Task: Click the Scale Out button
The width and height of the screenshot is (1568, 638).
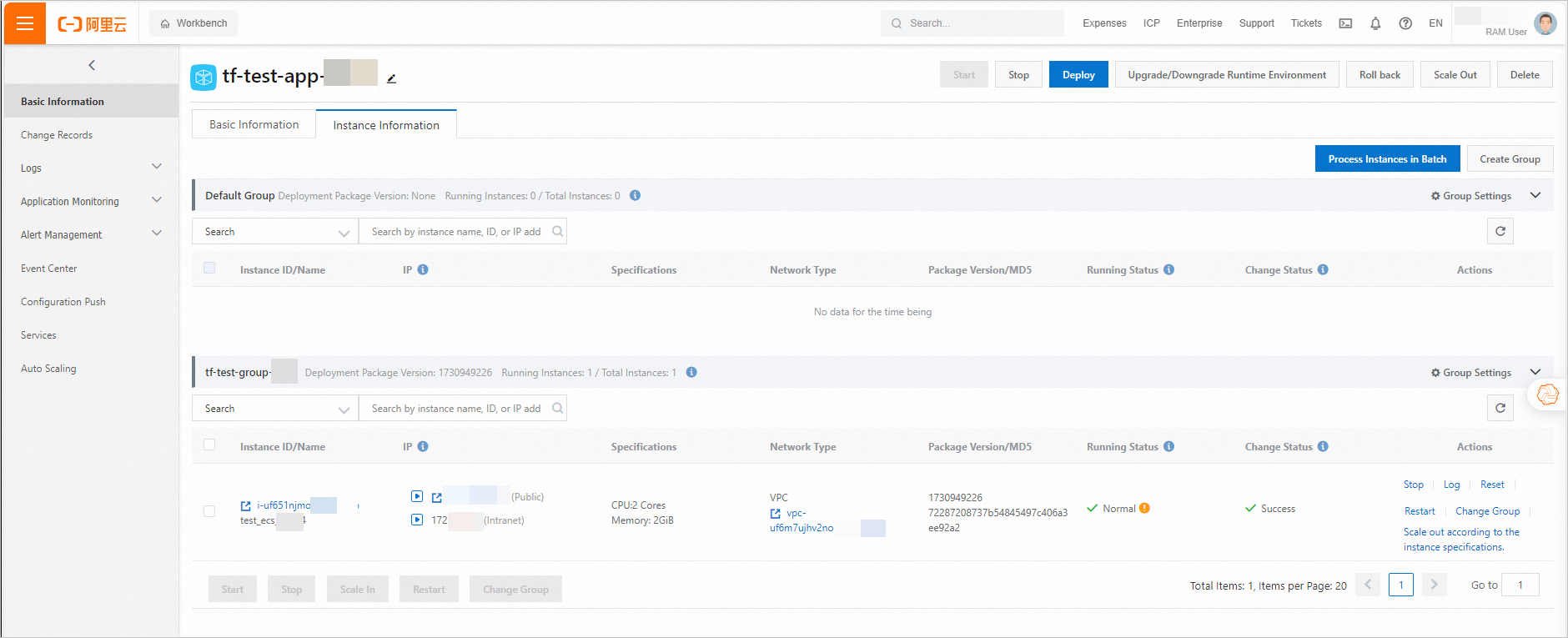Action: coord(1455,74)
